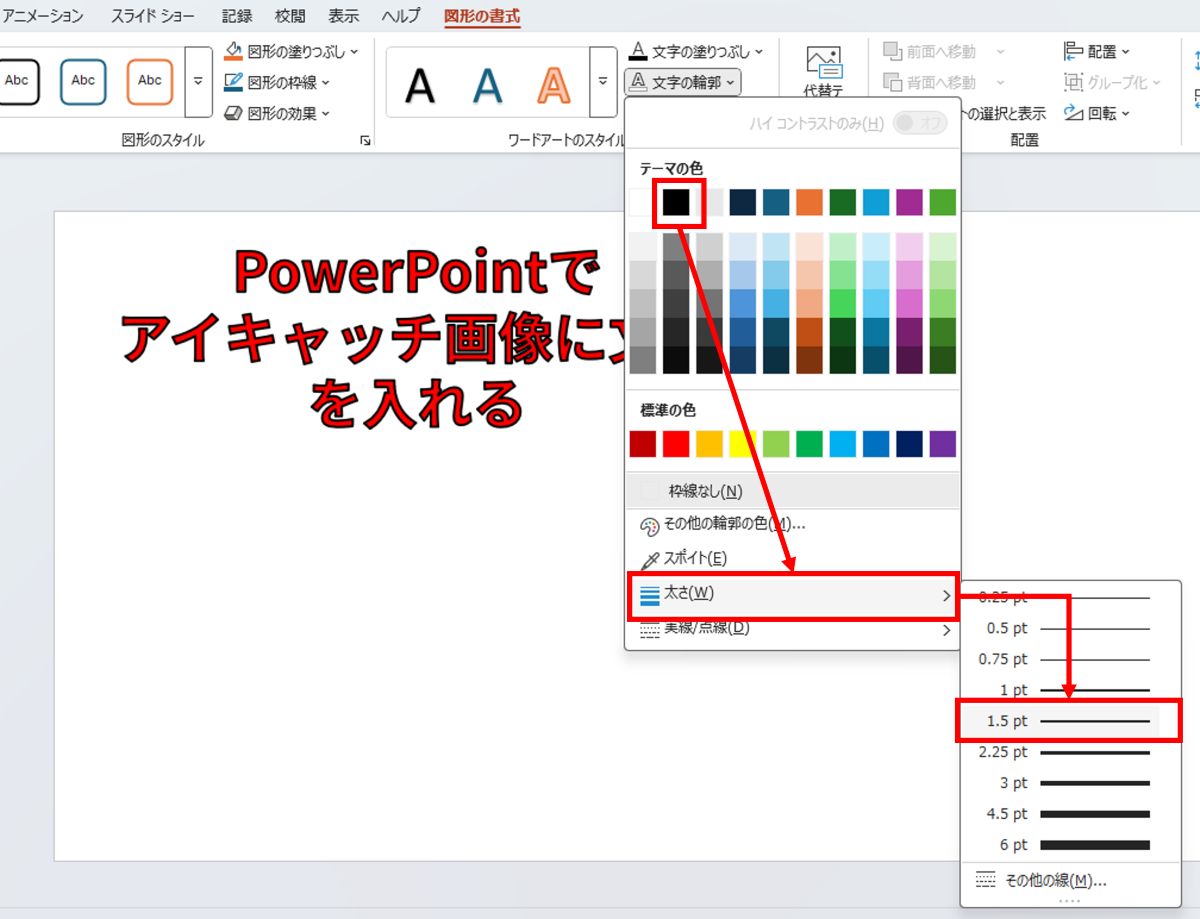The height and width of the screenshot is (919, 1200).
Task: Click the Shape Fill paint bucket icon
Action: 233,51
